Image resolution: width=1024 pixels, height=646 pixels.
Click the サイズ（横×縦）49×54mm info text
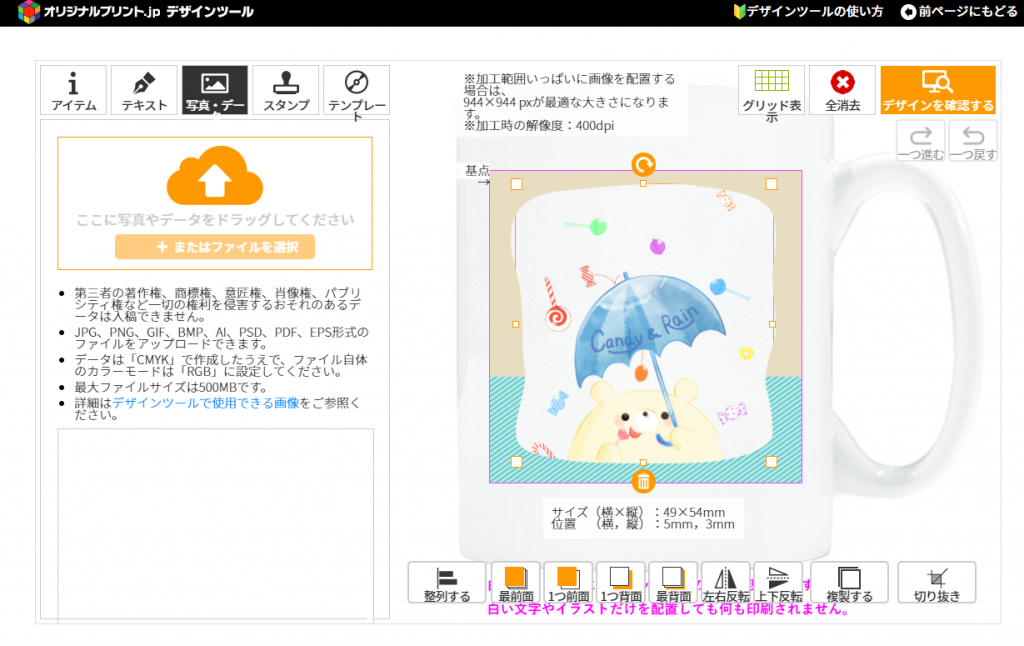click(x=638, y=513)
